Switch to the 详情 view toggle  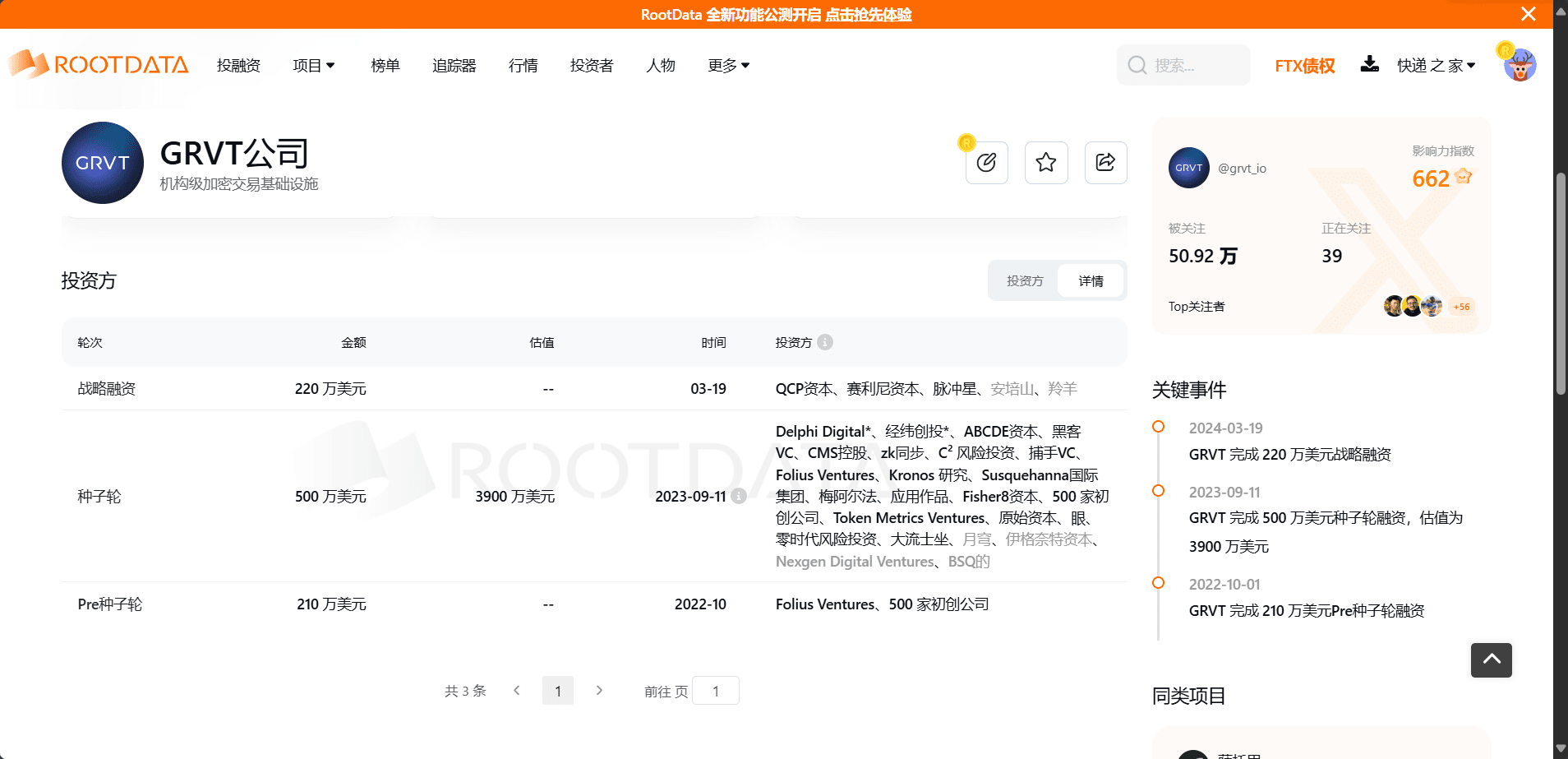point(1091,281)
